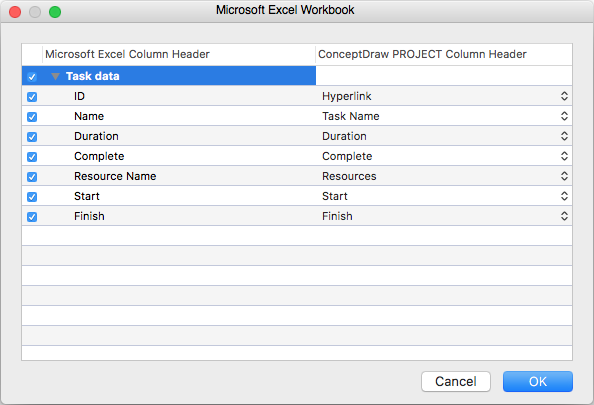594x405 pixels.
Task: Close the dialog with the red button
Action: pyautogui.click(x=15, y=12)
